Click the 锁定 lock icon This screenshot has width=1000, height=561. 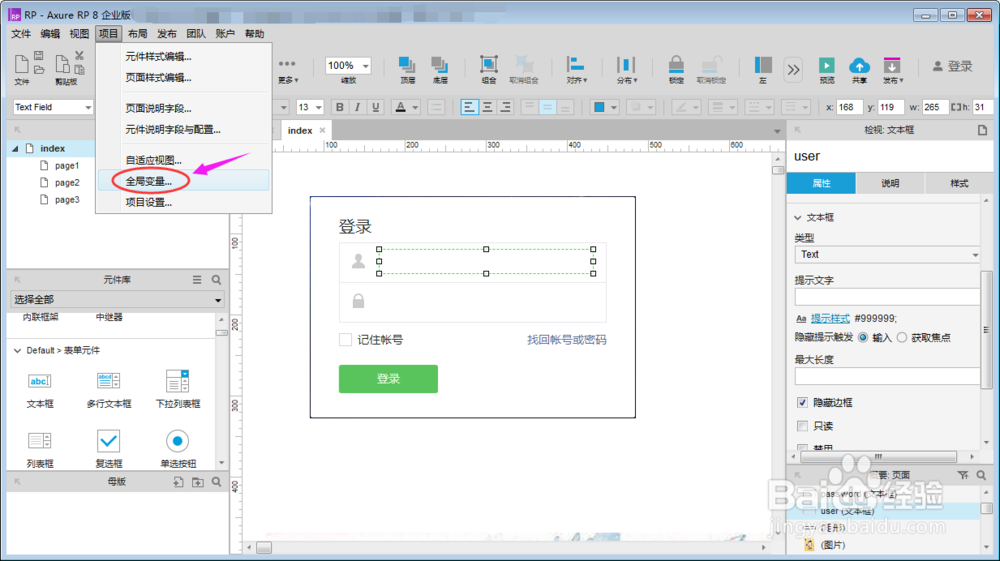coord(676,64)
